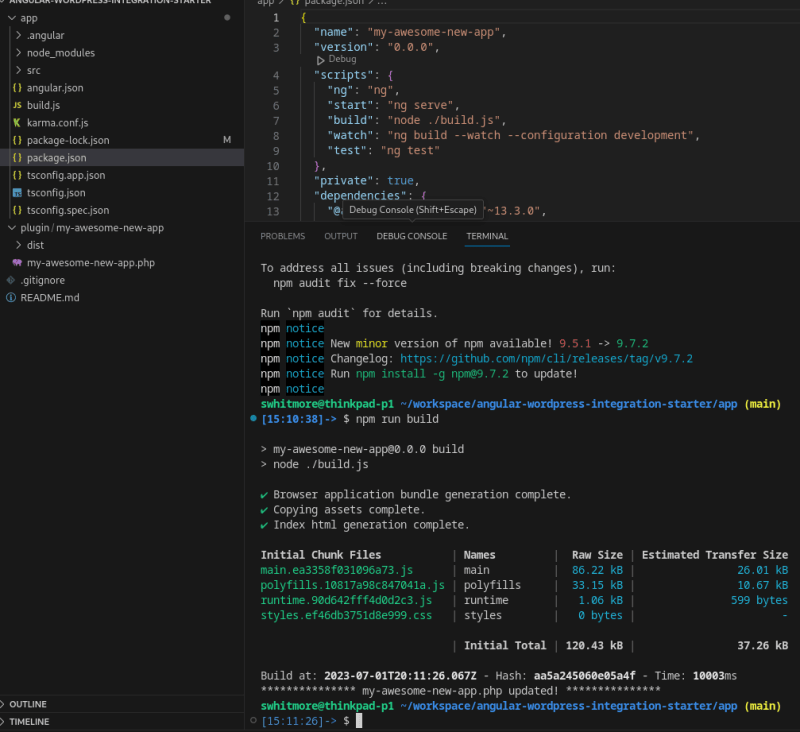Click the modified dot on the app folder
800x732 pixels.
(227, 17)
